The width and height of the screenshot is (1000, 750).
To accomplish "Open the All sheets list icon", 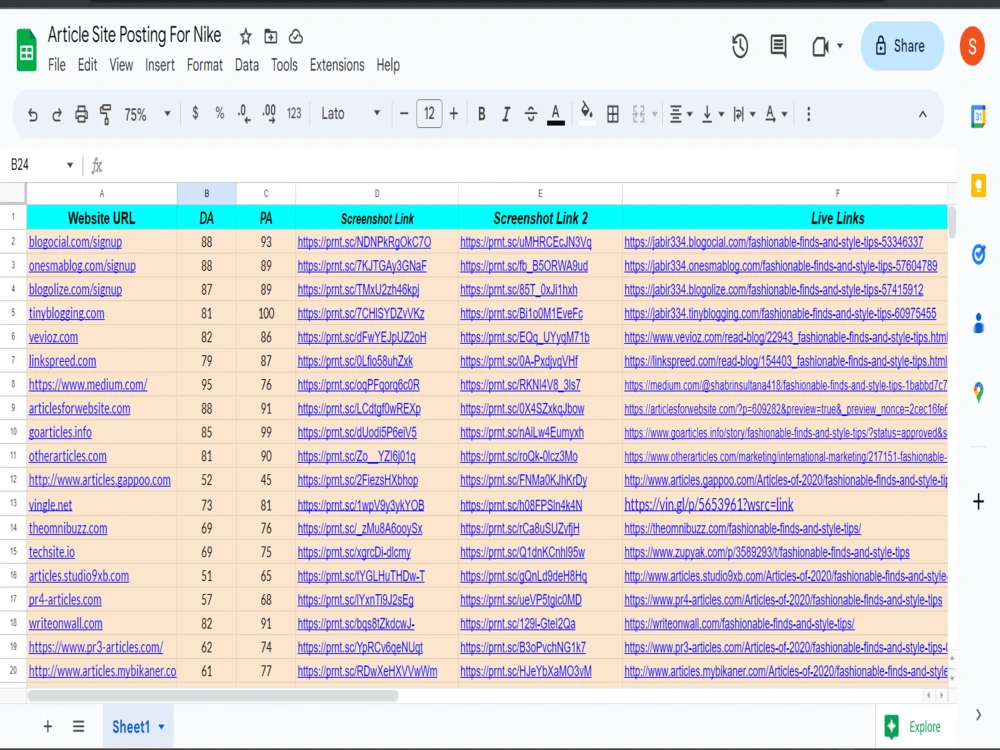I will (78, 726).
